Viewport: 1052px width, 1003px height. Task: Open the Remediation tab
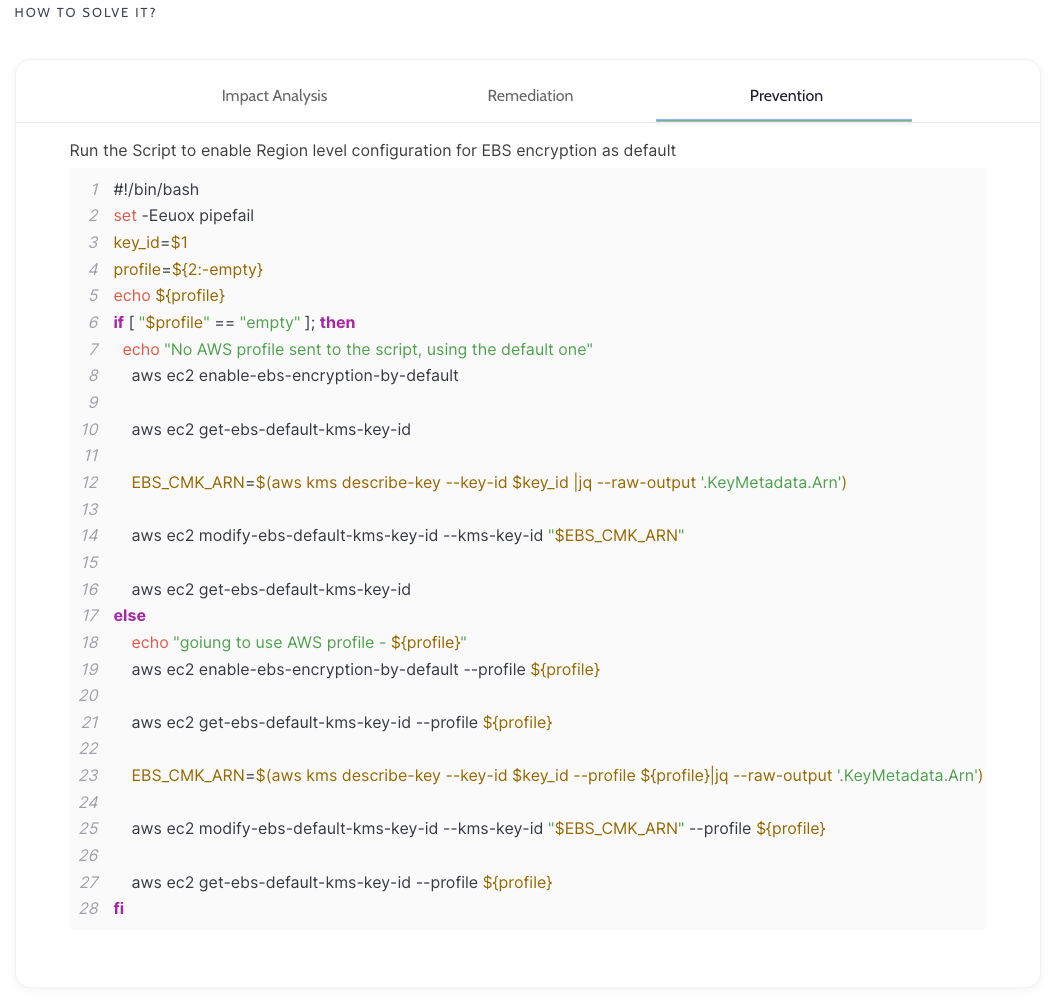(x=530, y=96)
